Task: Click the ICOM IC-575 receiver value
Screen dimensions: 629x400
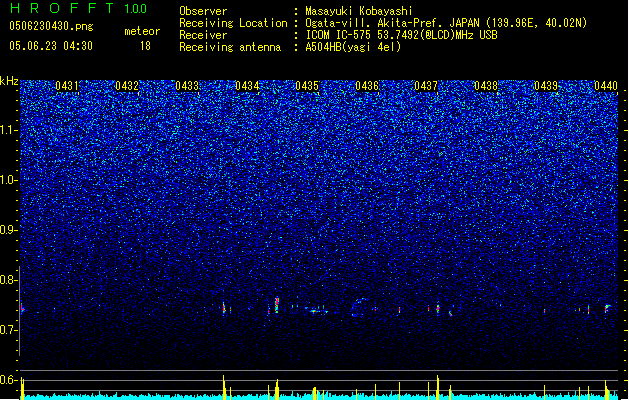Action: pyautogui.click(x=401, y=35)
